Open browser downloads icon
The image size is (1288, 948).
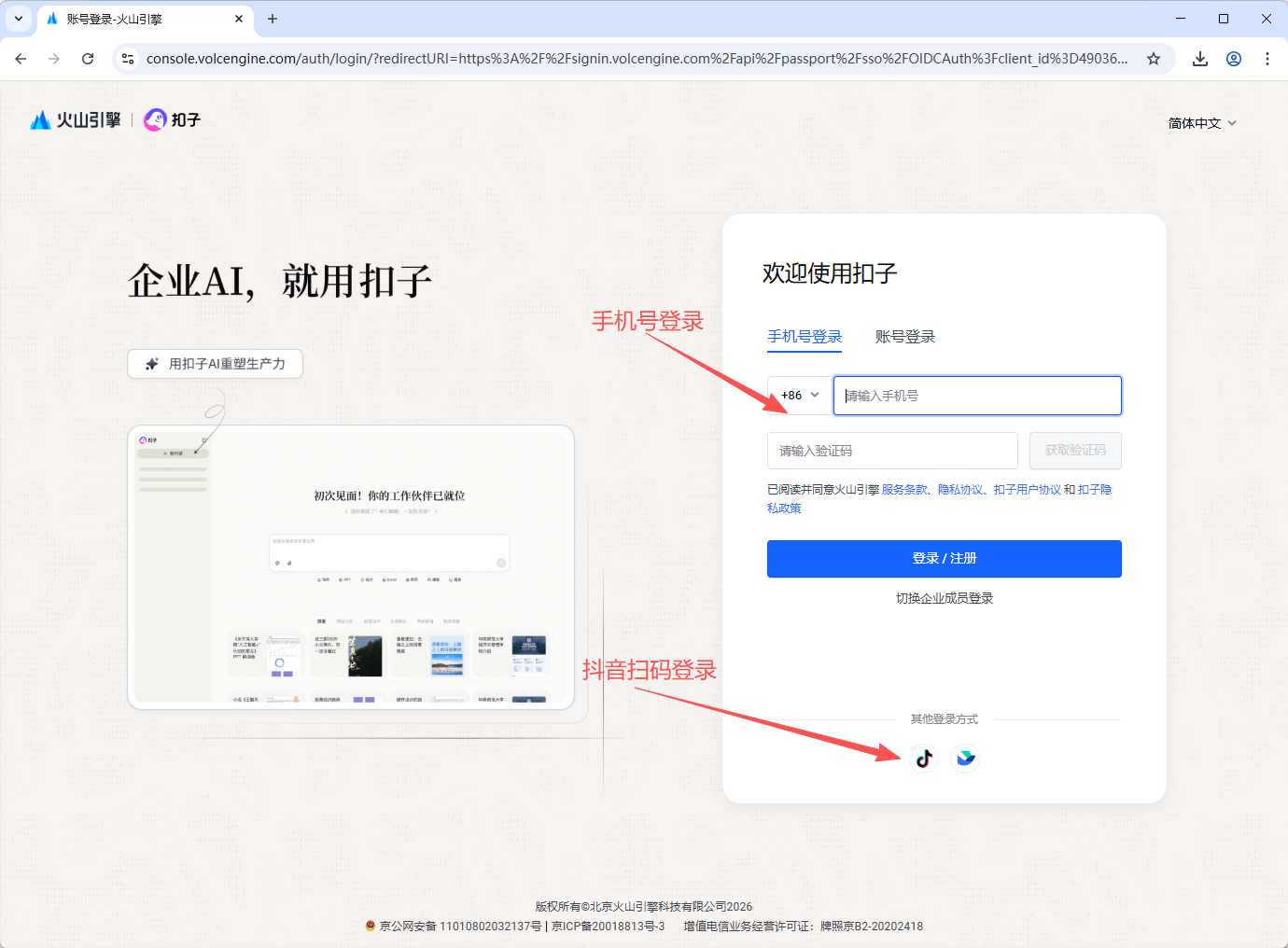tap(1200, 59)
